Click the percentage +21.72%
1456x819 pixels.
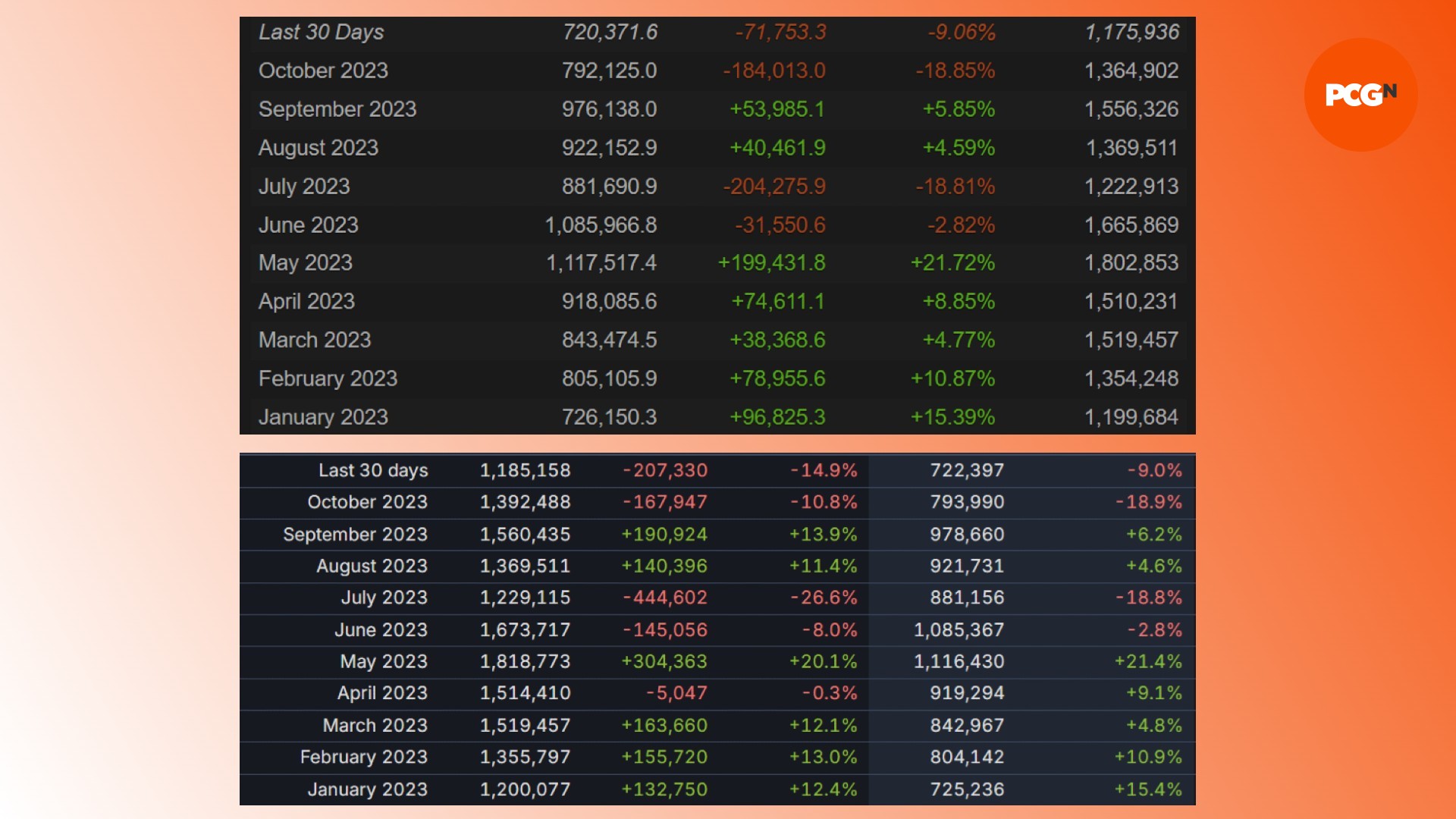coord(952,263)
